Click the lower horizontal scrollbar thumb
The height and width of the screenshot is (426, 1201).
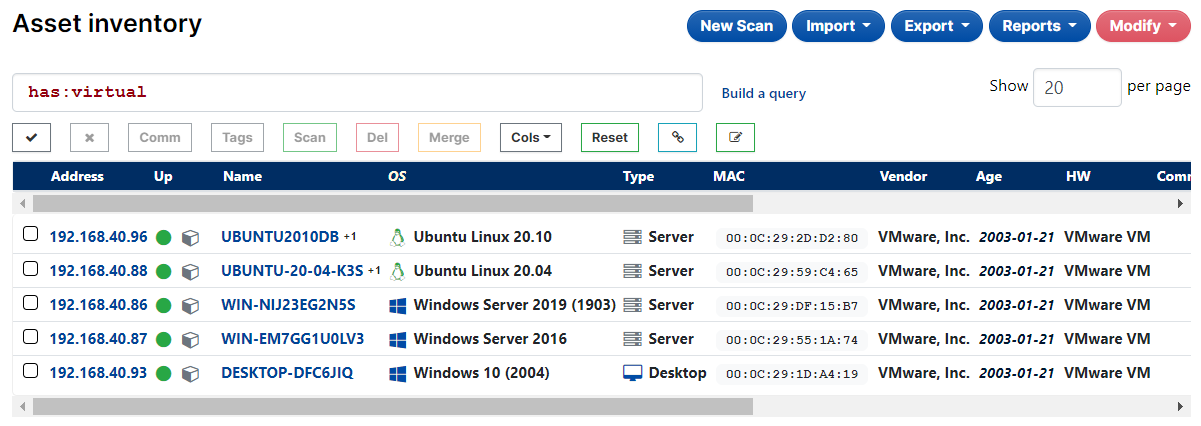(x=392, y=407)
